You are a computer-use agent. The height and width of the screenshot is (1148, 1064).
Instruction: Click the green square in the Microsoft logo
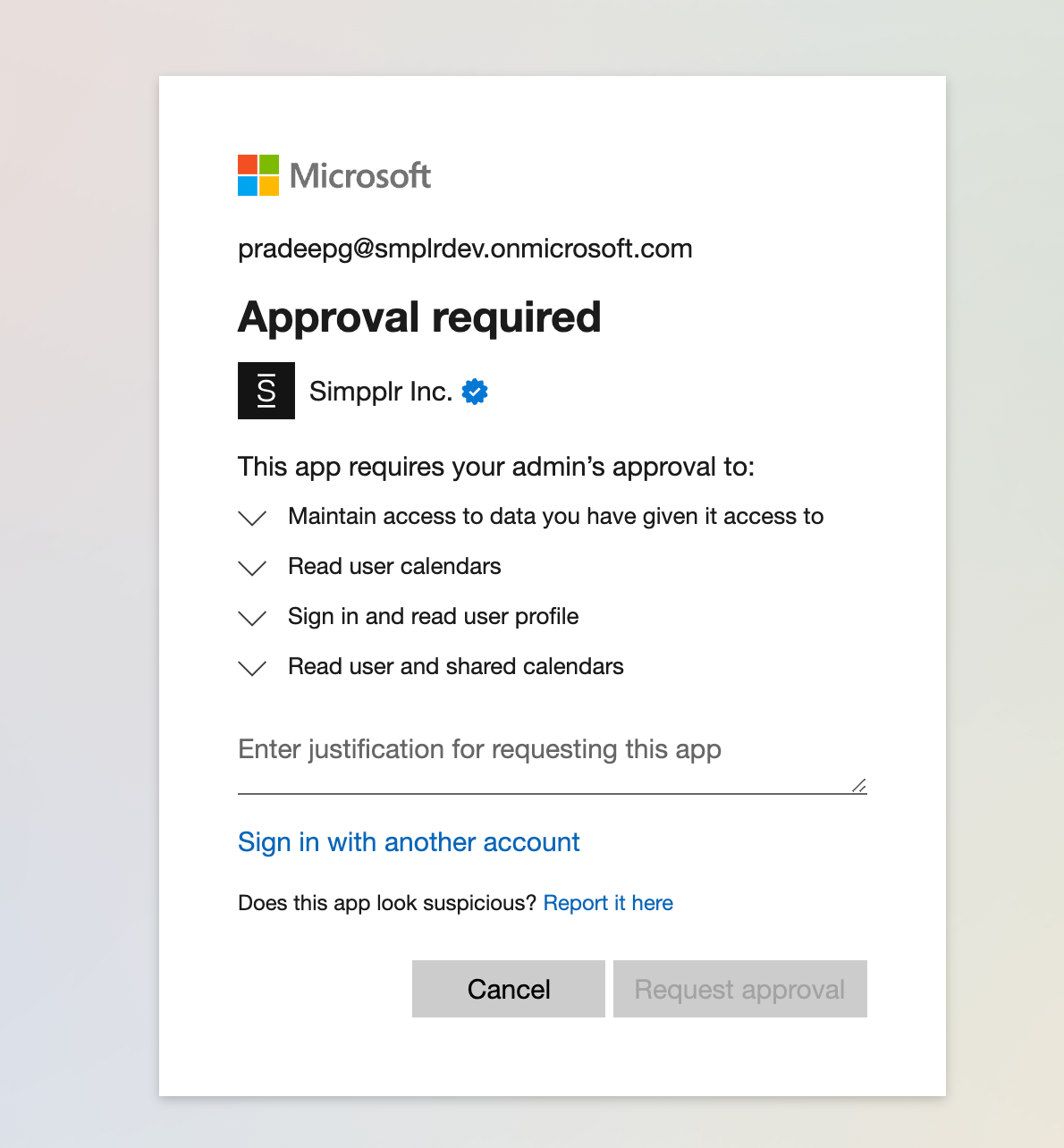(271, 164)
